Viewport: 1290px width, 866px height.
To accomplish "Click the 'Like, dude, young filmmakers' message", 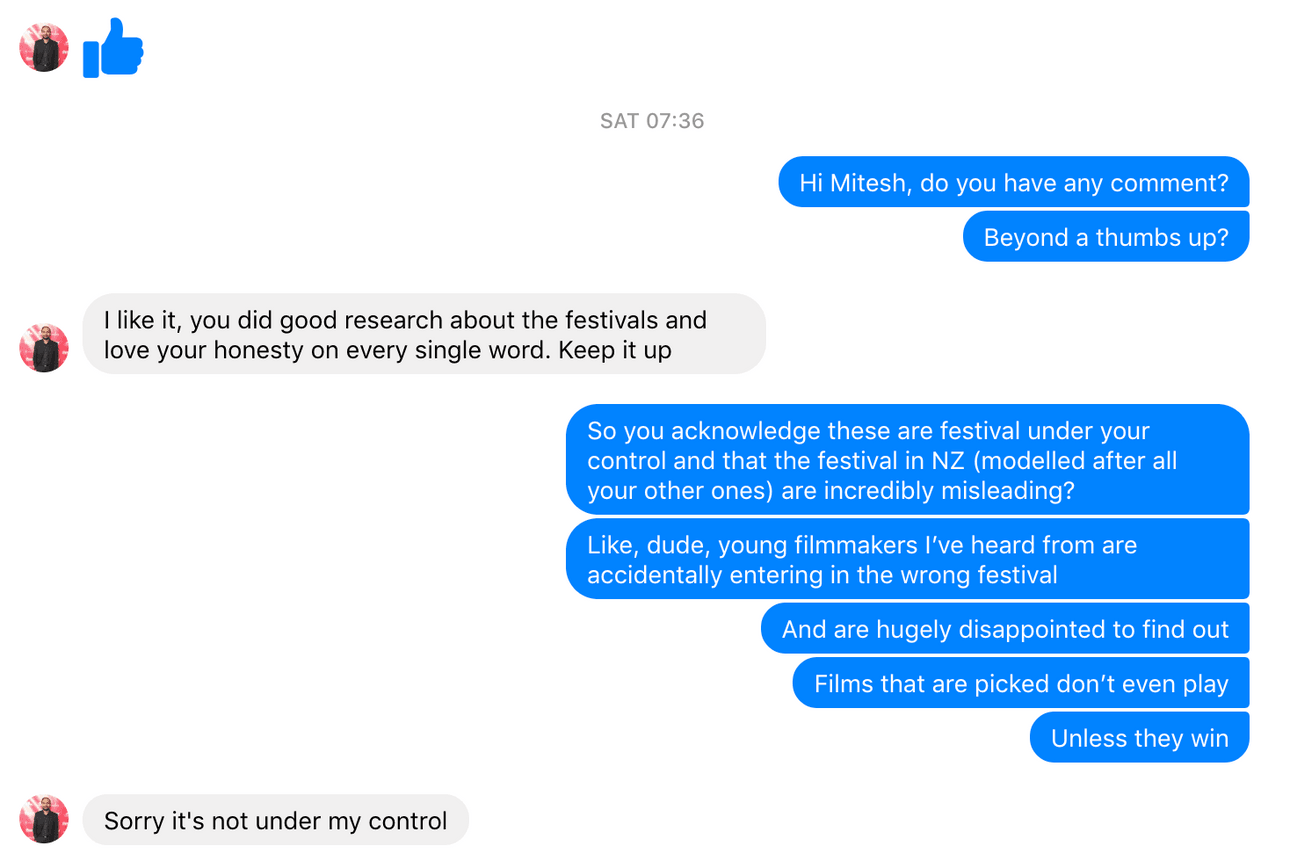I will click(x=908, y=559).
